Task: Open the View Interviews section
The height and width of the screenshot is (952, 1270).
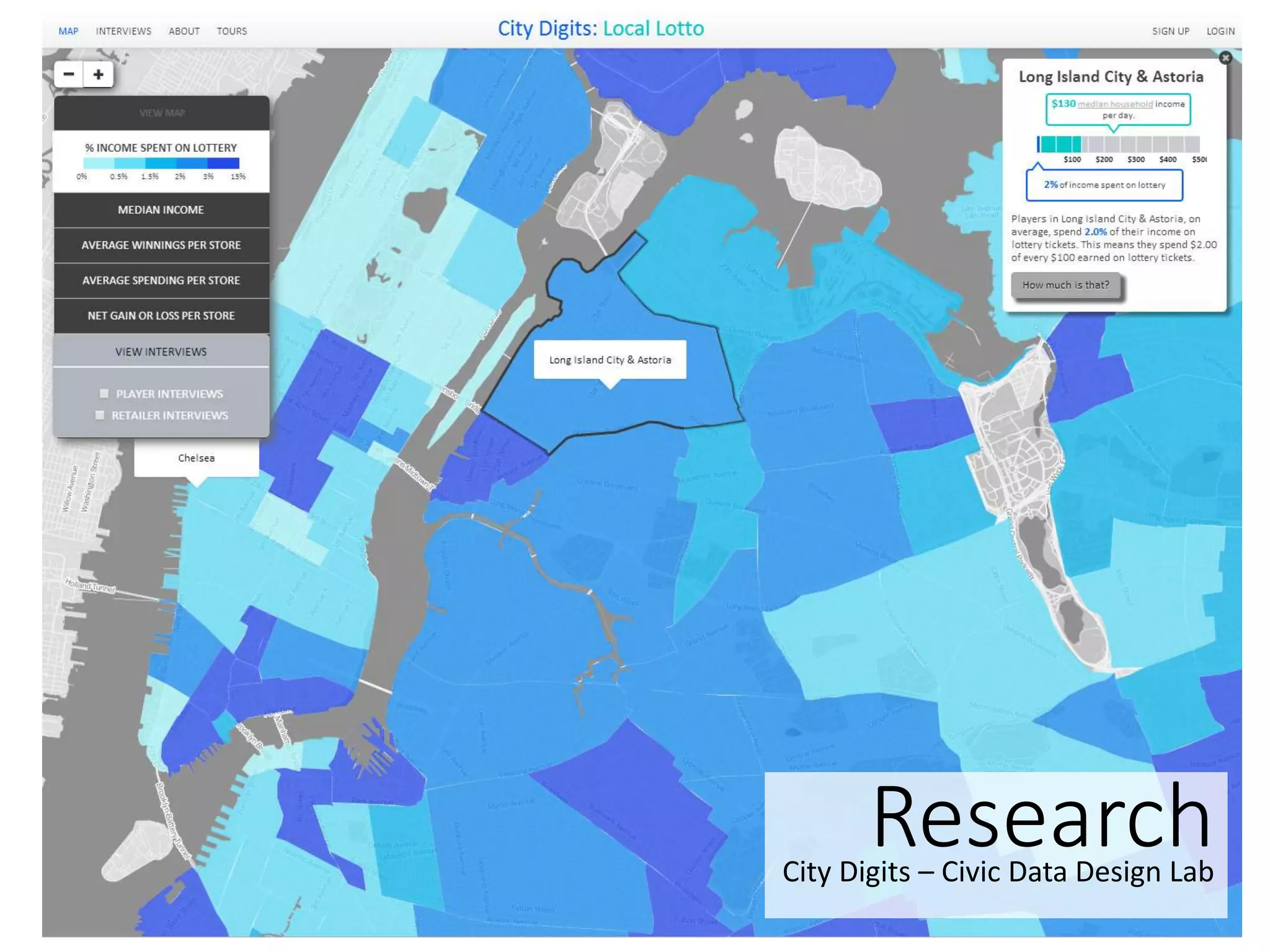Action: pos(162,351)
